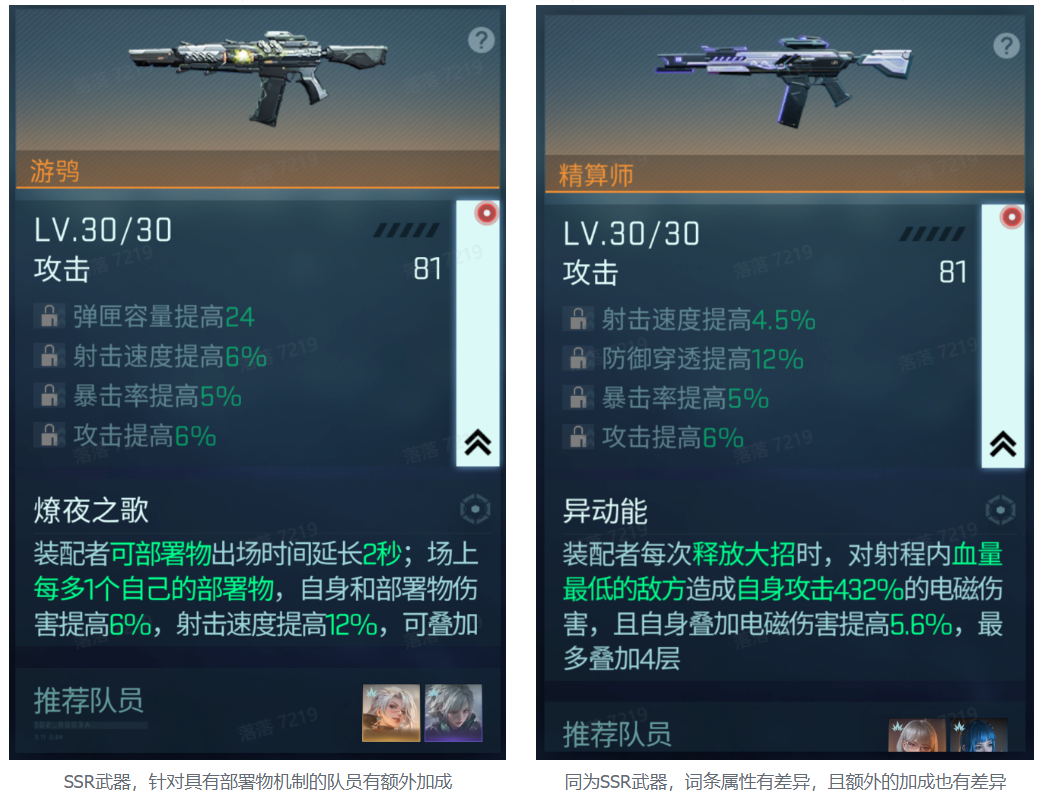Collapse 精算师 stats with double chevron arrow
Viewport: 1041px width, 797px height.
pos(1003,444)
